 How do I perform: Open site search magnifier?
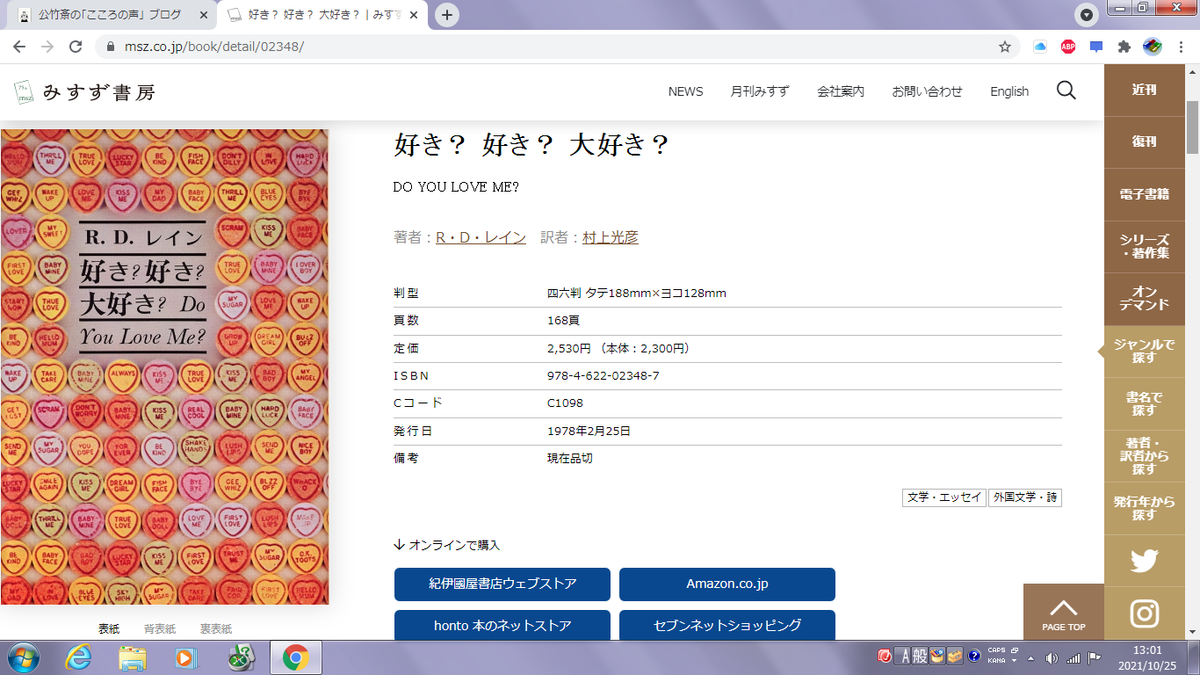tap(1066, 91)
